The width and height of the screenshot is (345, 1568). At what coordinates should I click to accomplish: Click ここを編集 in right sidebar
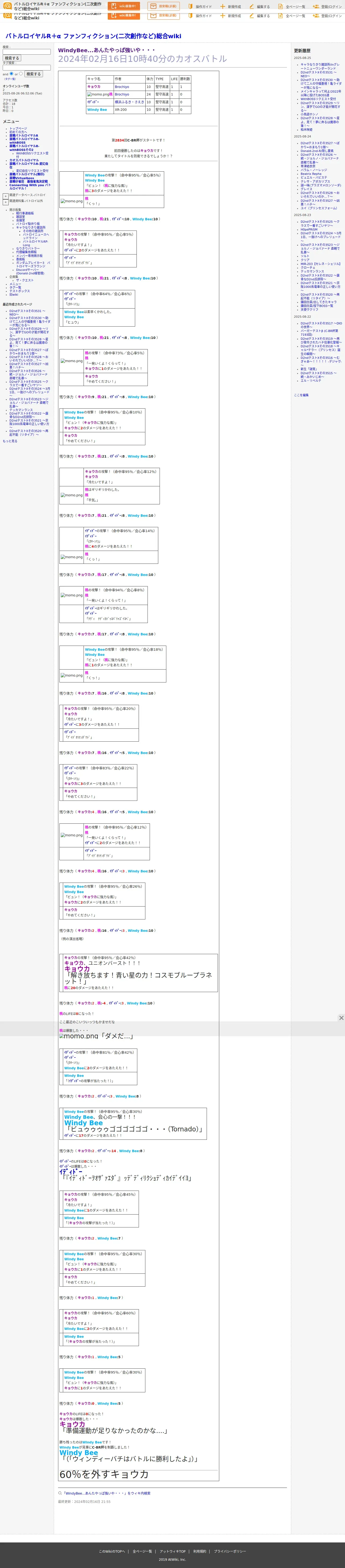point(301,395)
